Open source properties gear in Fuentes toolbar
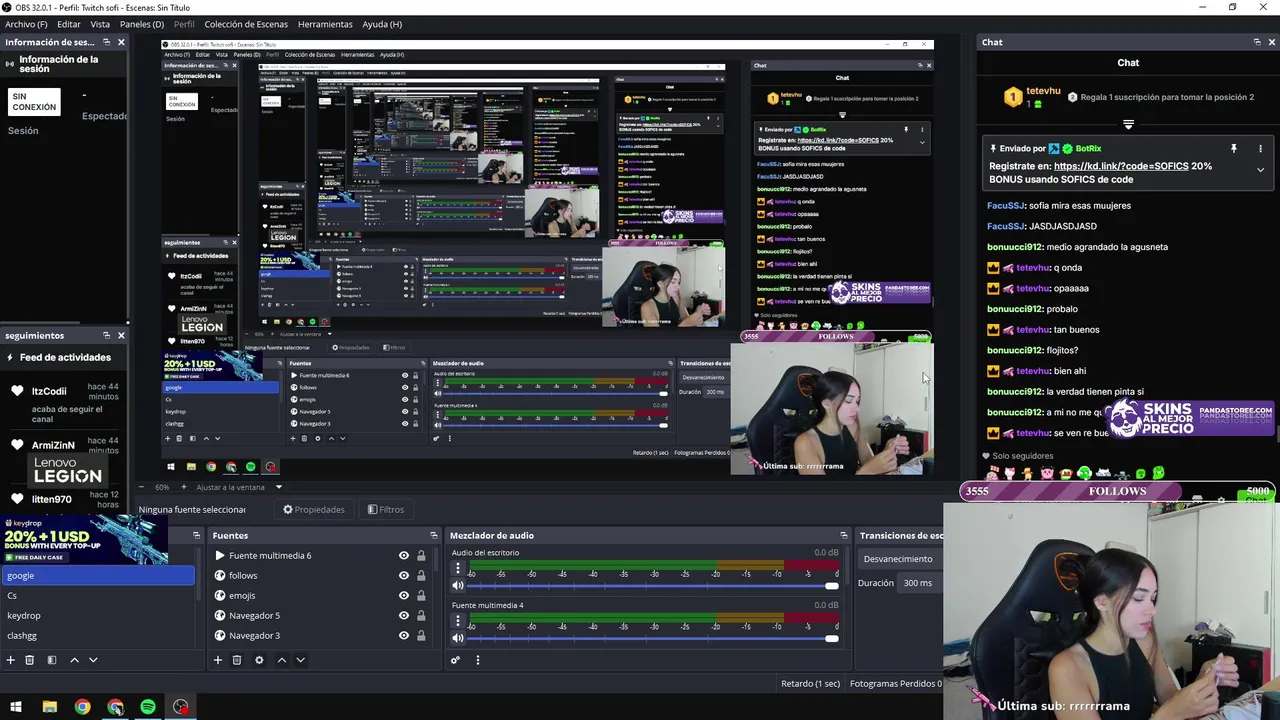The image size is (1280, 720). pyautogui.click(x=259, y=660)
